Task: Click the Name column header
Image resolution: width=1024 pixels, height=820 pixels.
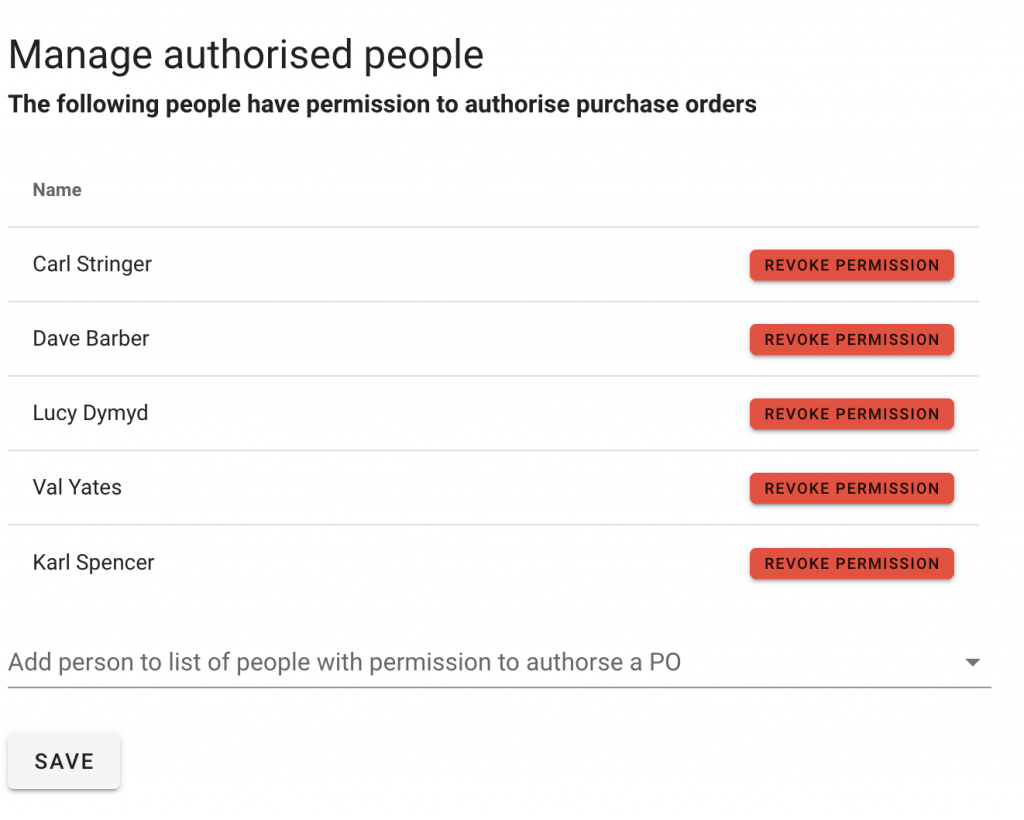Action: coord(57,190)
